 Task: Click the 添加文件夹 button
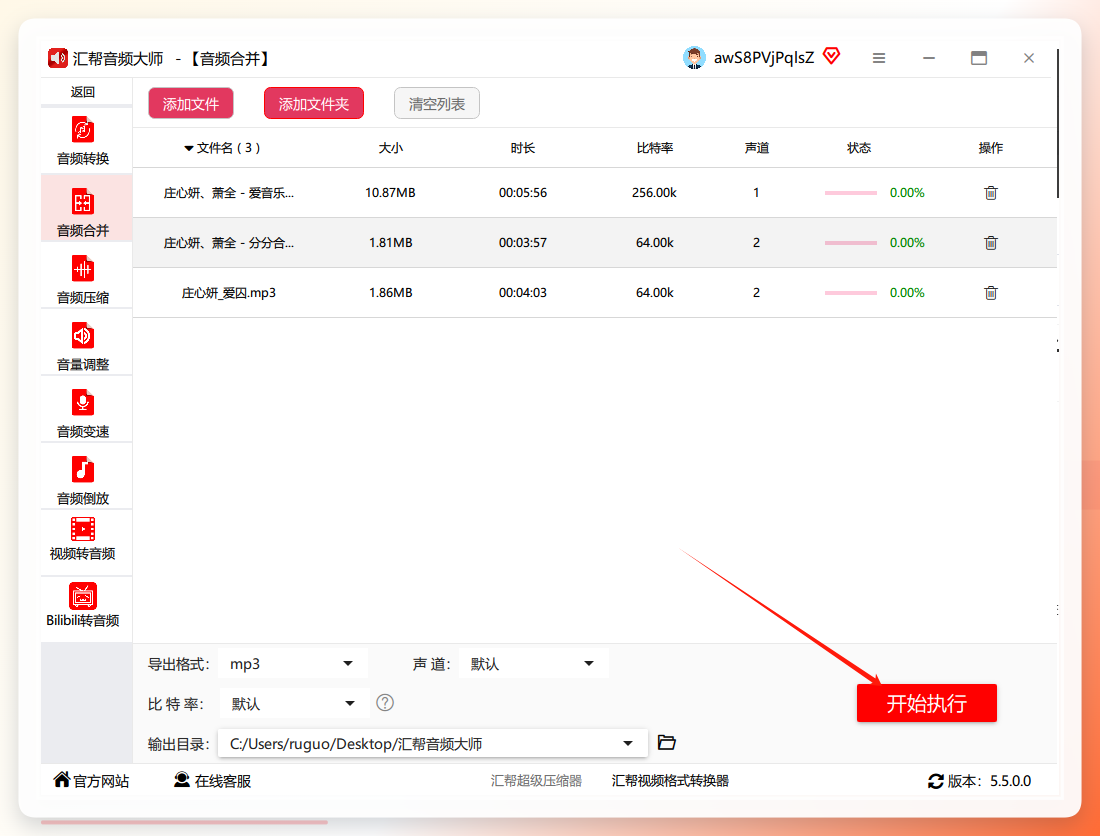[x=314, y=104]
